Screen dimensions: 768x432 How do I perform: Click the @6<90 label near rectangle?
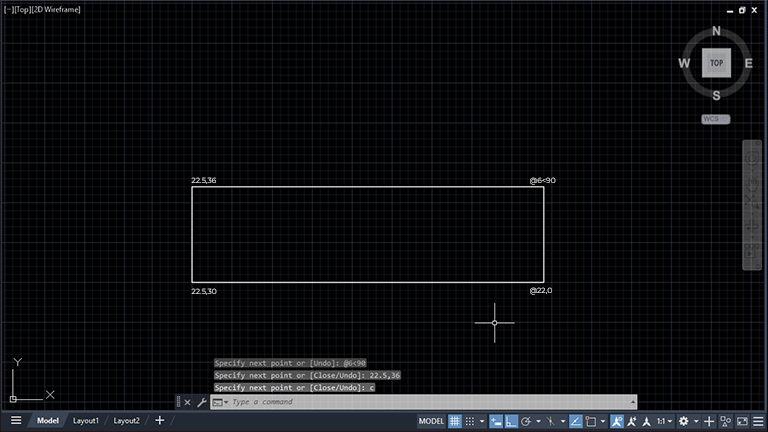[x=543, y=180]
